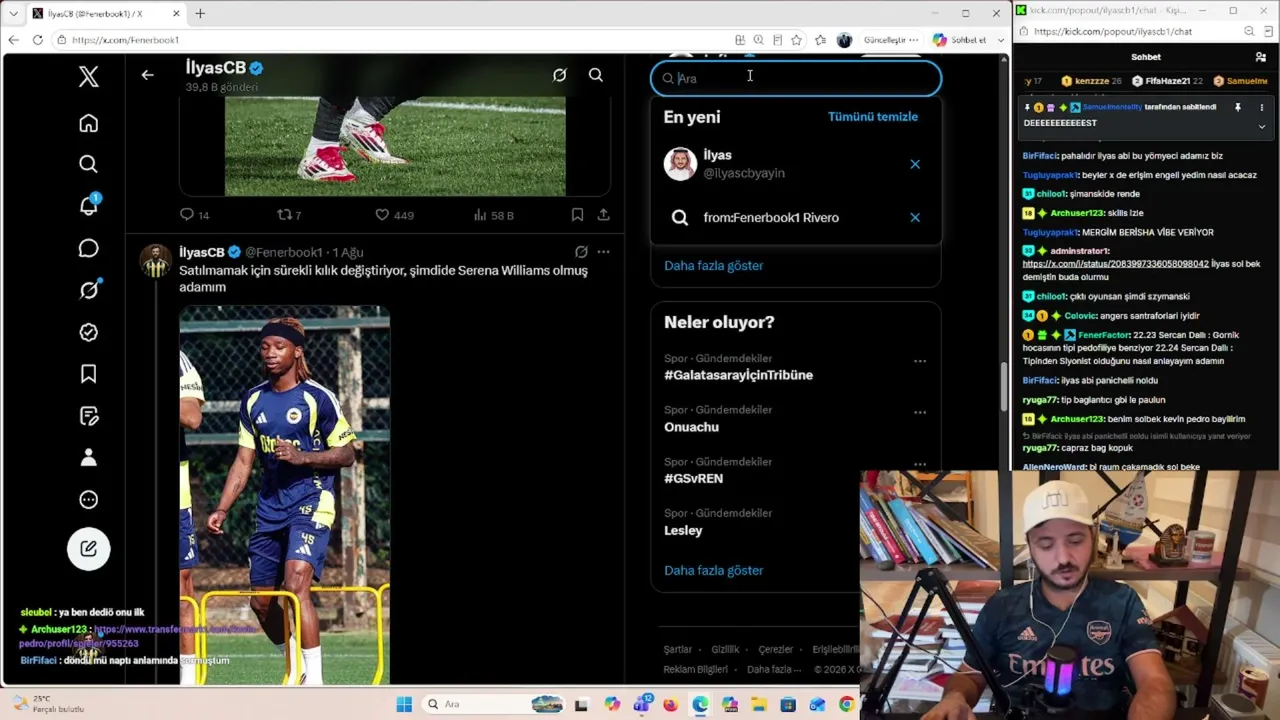Screen dimensions: 1280x720
Task: Show more trends below Lesley
Action: tap(714, 571)
